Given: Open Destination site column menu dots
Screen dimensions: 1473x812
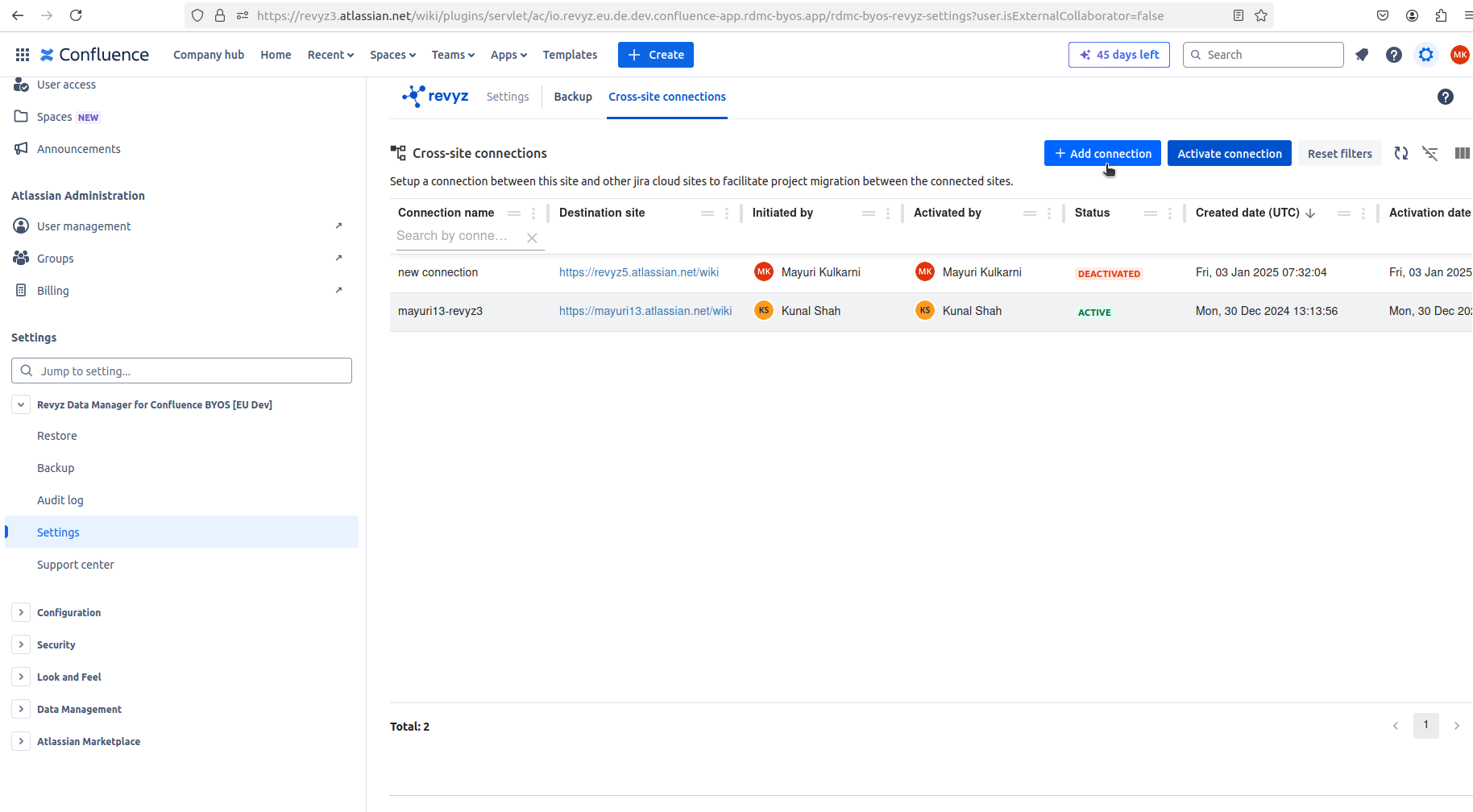Looking at the screenshot, I should [x=727, y=213].
